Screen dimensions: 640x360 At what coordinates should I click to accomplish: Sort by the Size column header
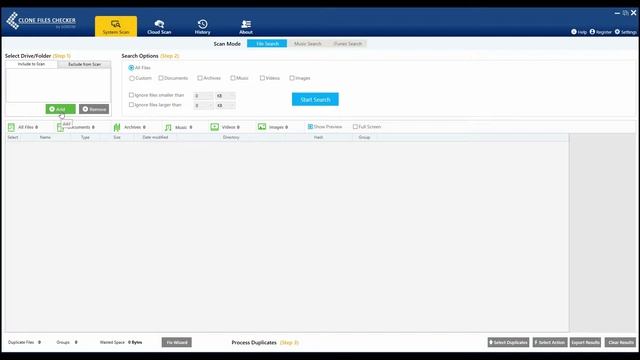(117, 138)
